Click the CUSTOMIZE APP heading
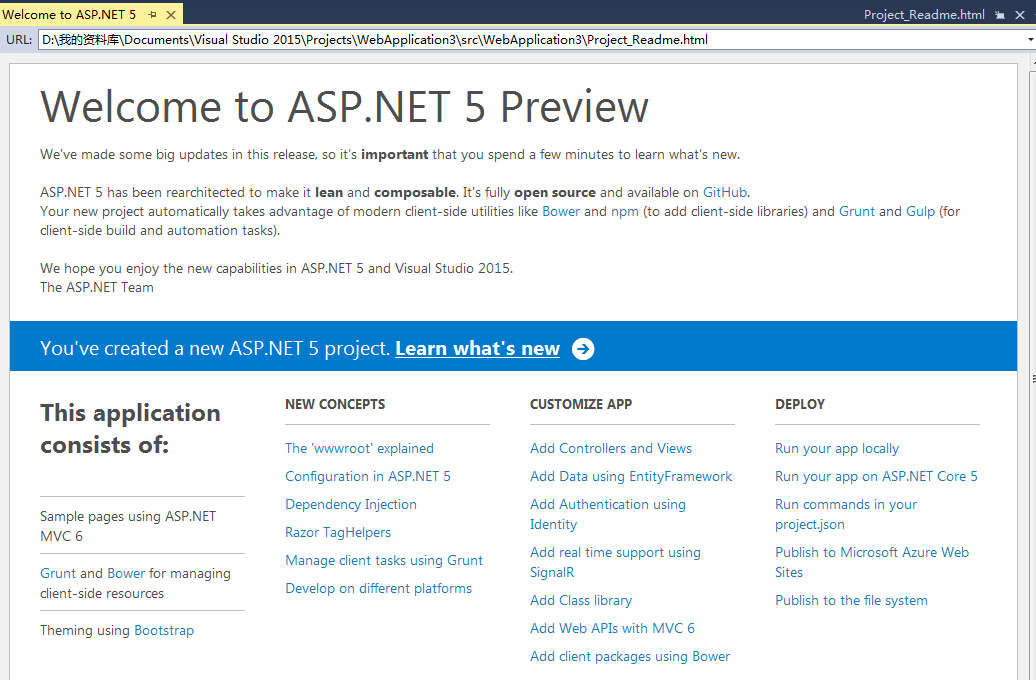The width and height of the screenshot is (1036, 680). click(581, 404)
